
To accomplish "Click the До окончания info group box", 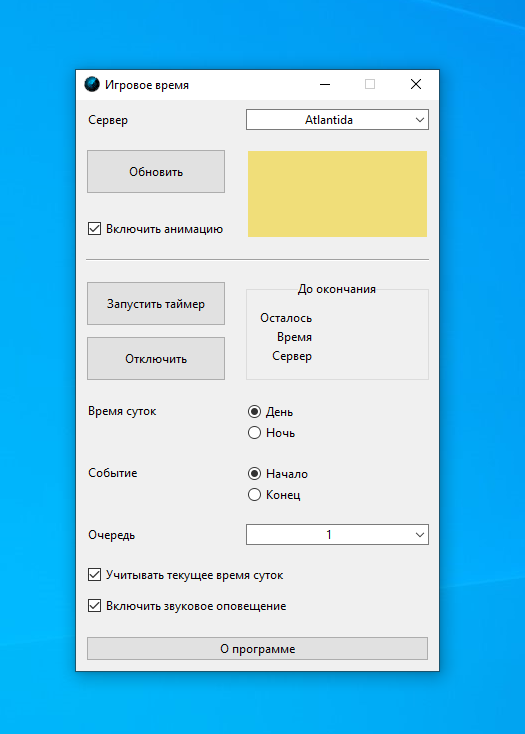I will [x=337, y=331].
